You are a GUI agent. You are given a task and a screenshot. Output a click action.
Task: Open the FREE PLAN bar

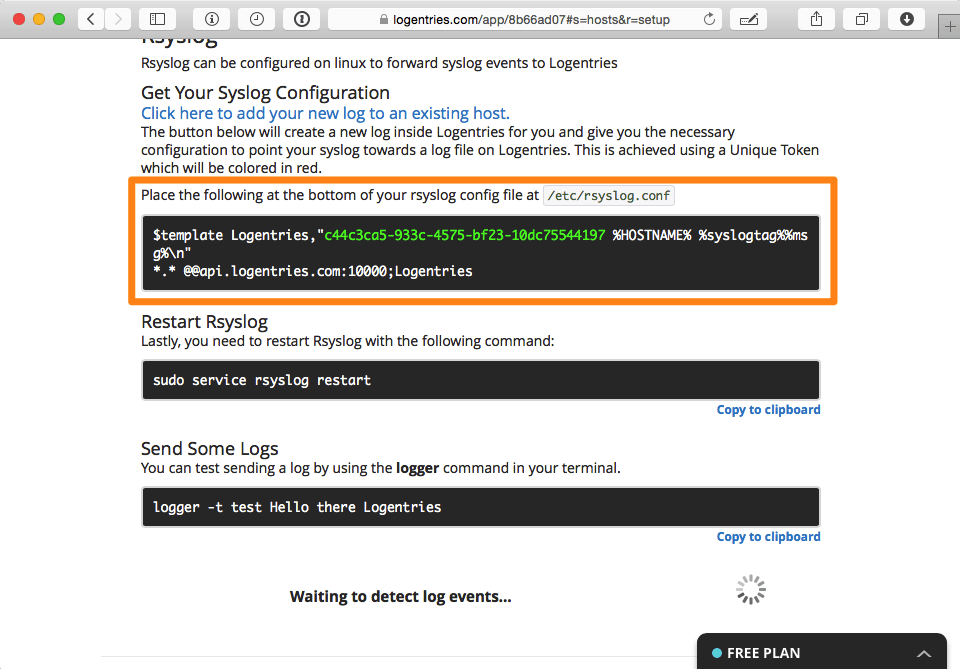tap(822, 651)
